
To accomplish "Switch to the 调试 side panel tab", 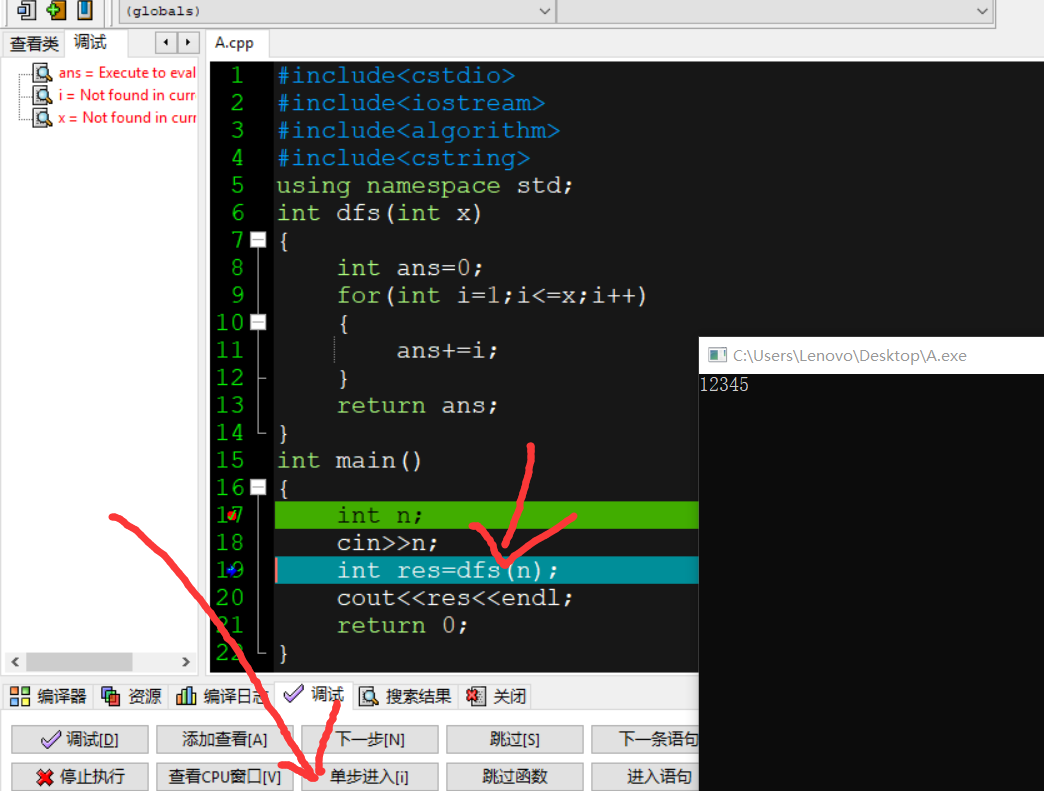I will point(90,43).
